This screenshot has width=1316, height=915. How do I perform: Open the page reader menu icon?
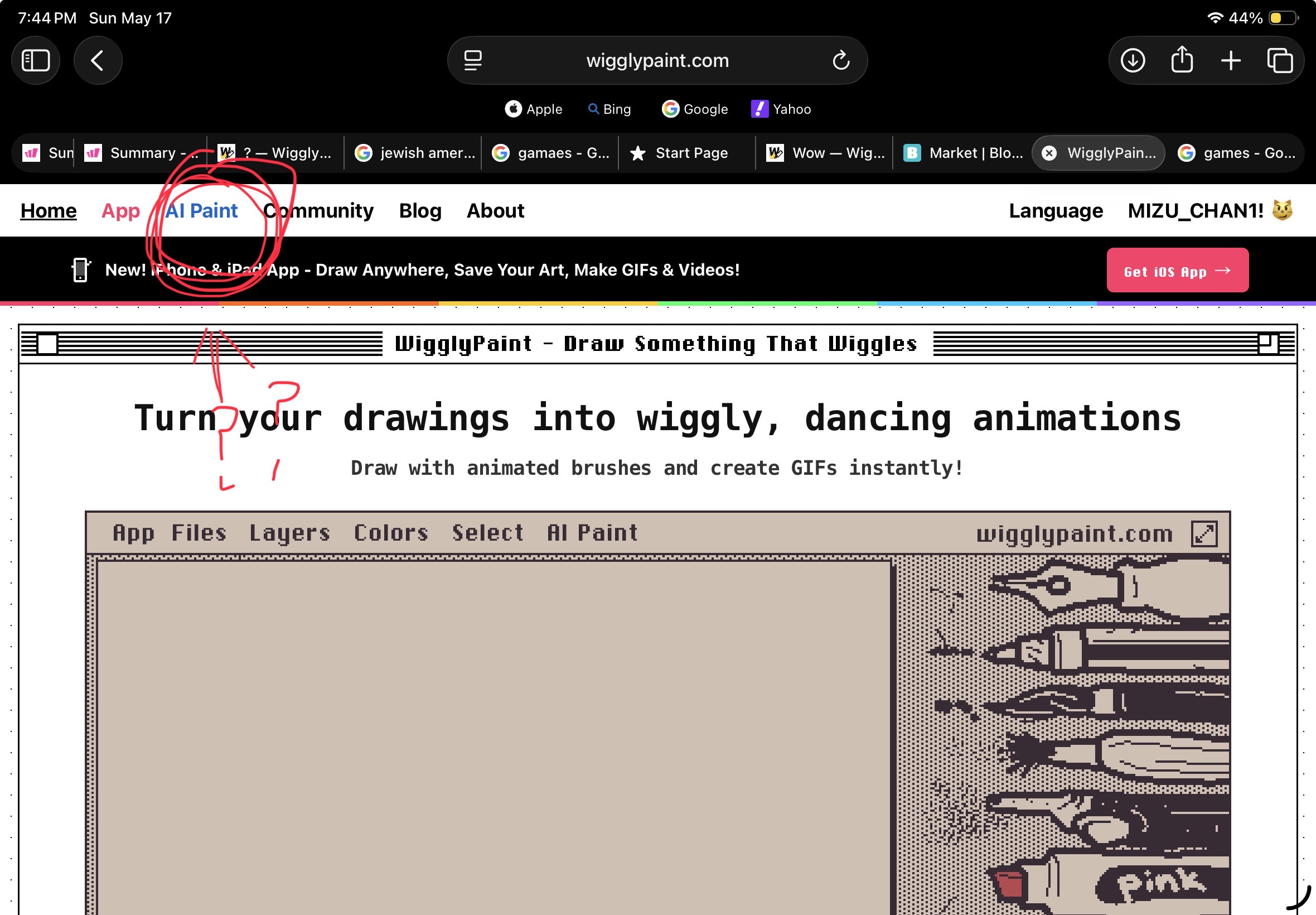(473, 60)
